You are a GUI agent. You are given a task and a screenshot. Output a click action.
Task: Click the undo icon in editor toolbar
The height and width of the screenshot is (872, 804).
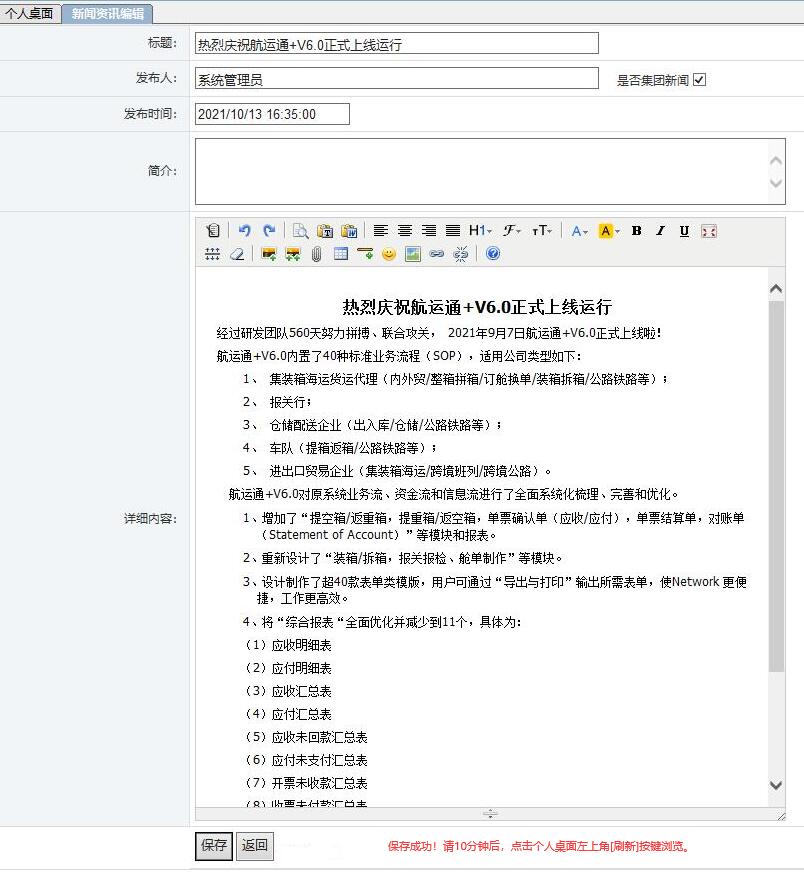244,231
